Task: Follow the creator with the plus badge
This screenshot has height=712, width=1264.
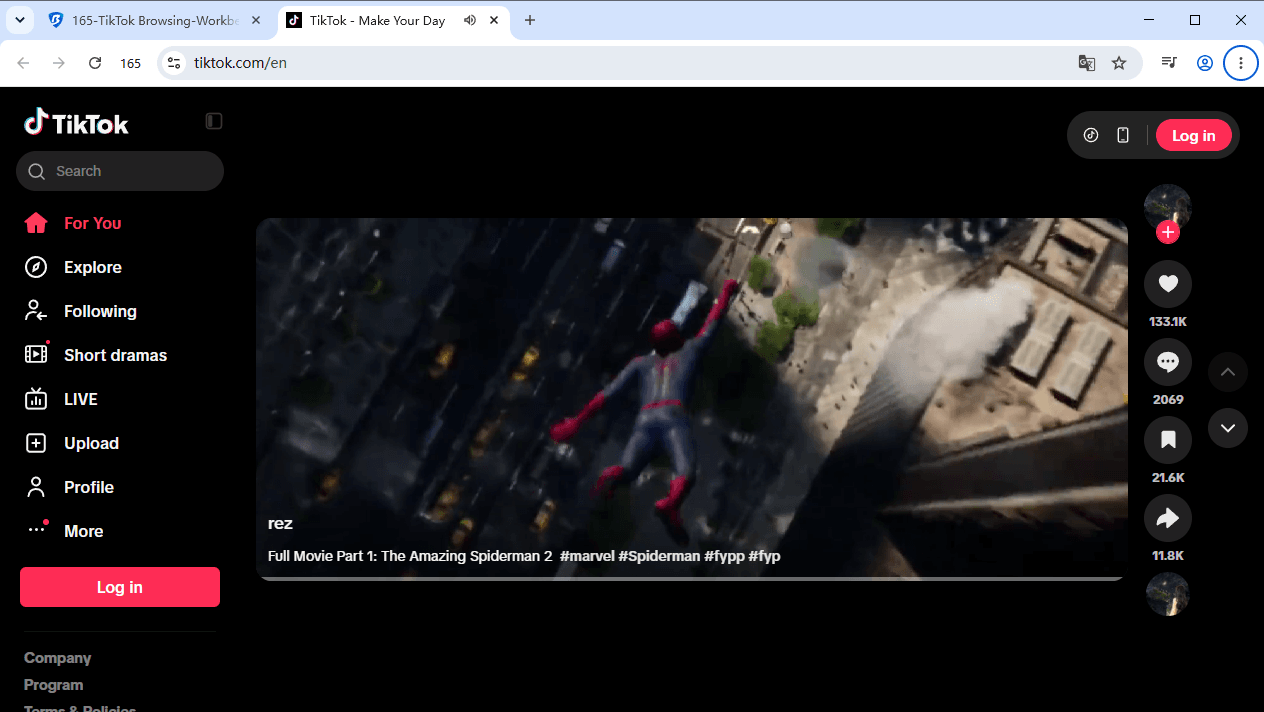Action: pos(1168,233)
